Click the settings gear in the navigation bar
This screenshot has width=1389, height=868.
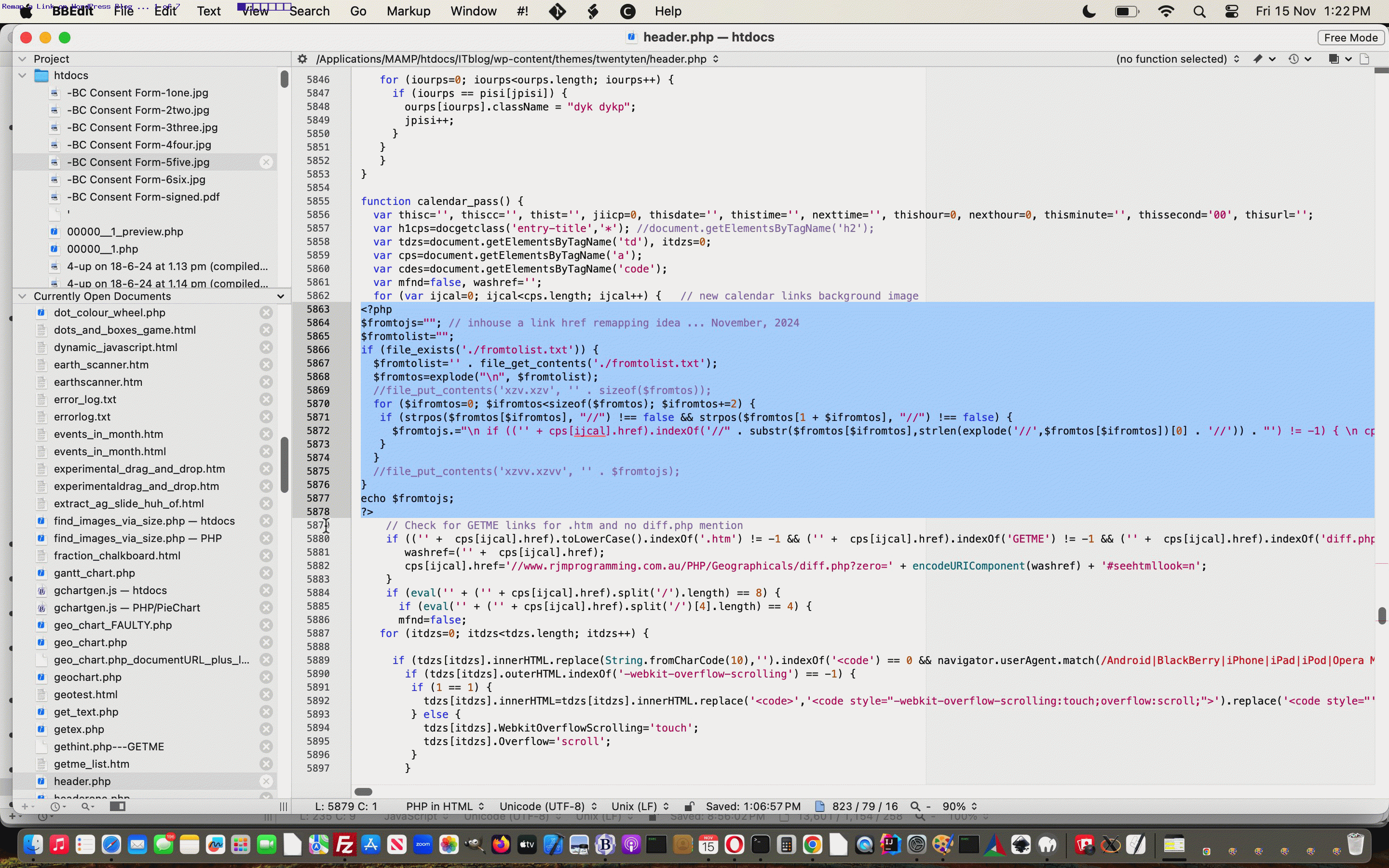302,59
